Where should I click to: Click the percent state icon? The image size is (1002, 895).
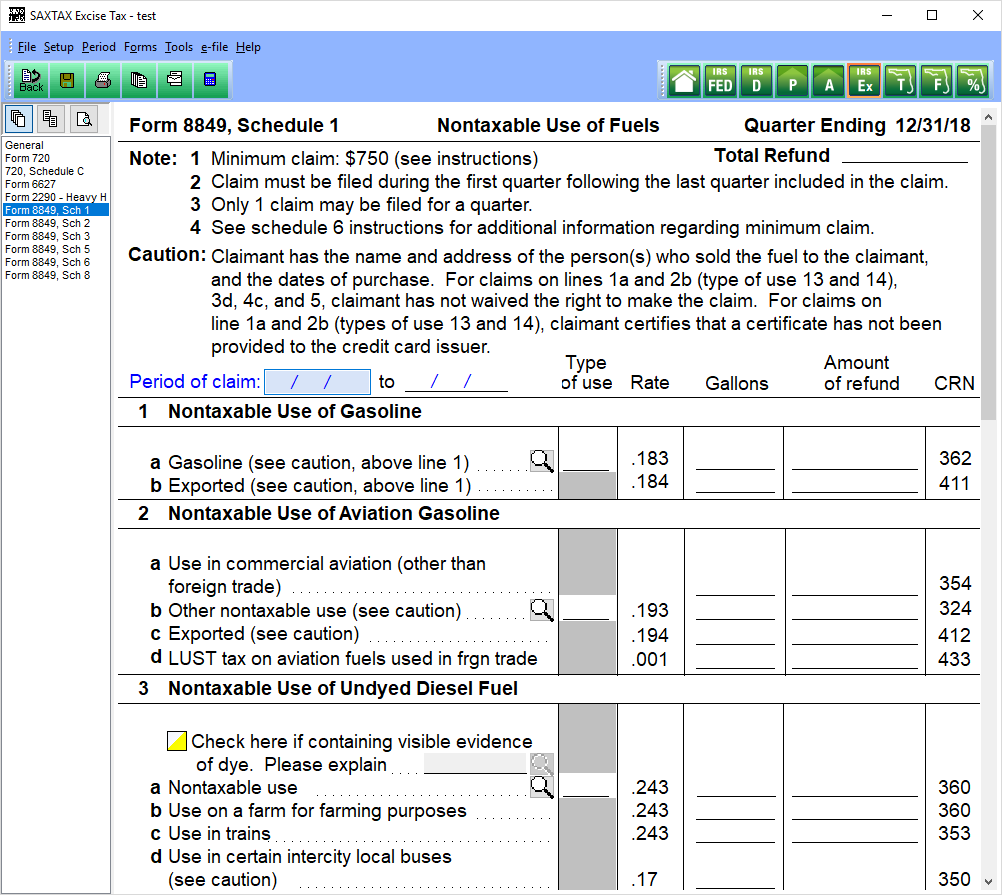click(972, 81)
